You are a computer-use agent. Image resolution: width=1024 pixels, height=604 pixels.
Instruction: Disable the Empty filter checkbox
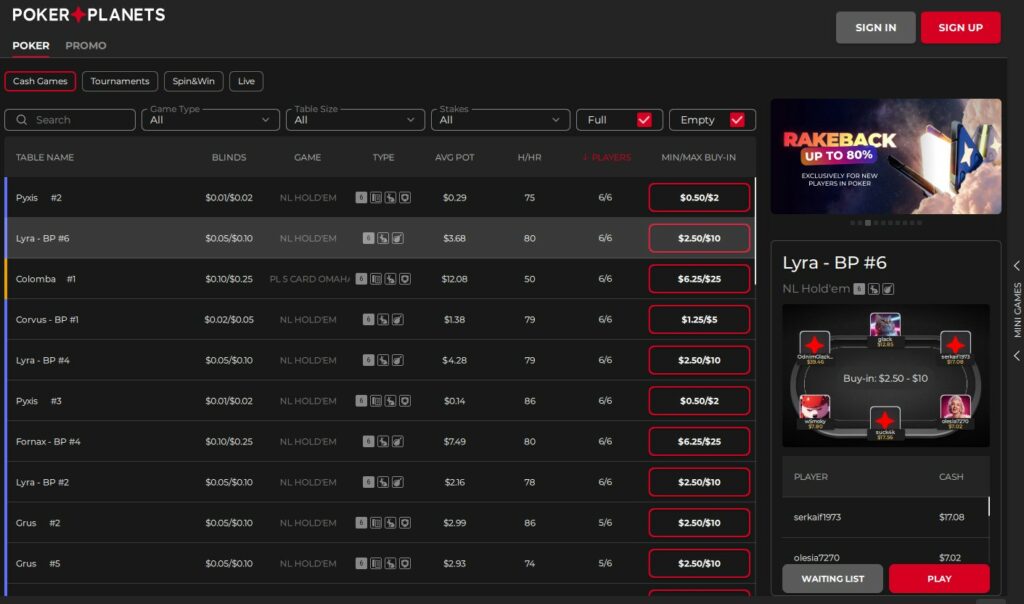(736, 119)
